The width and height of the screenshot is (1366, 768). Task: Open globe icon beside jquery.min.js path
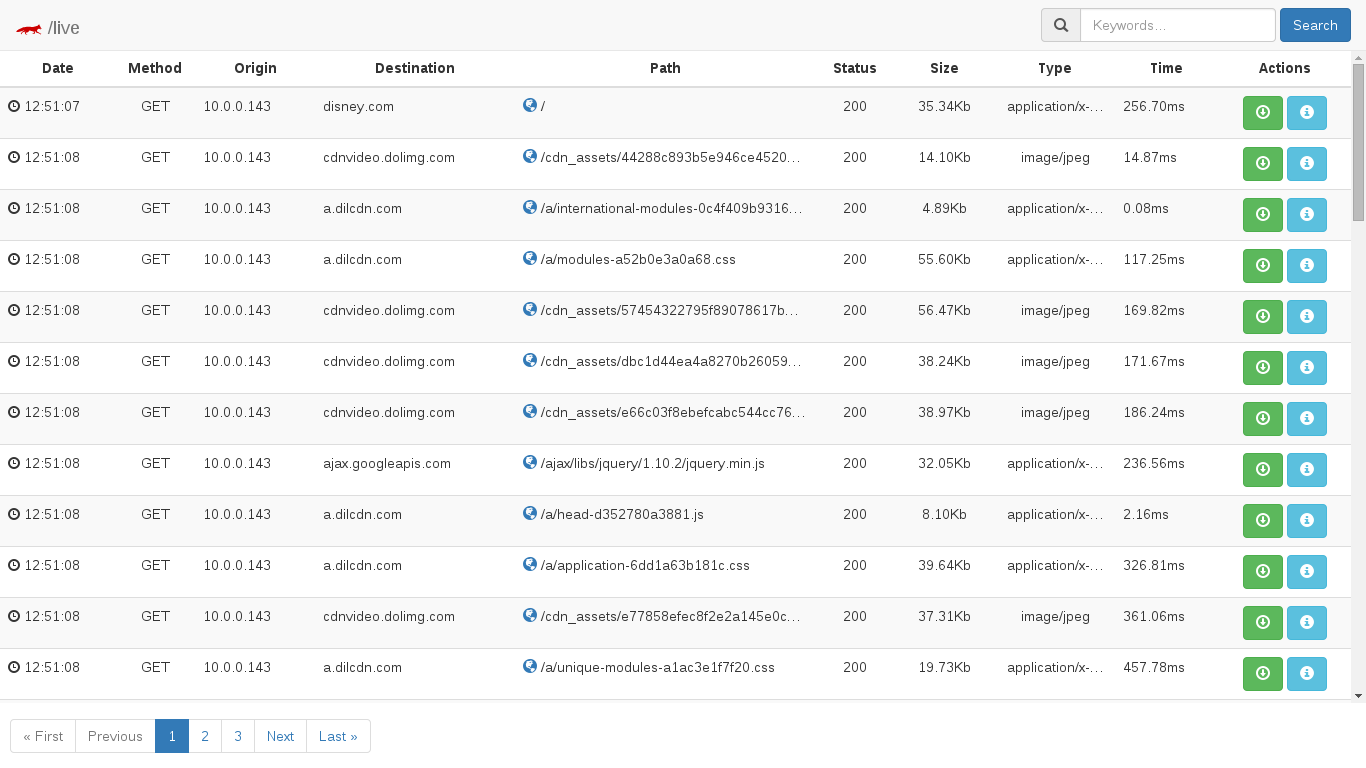[530, 462]
